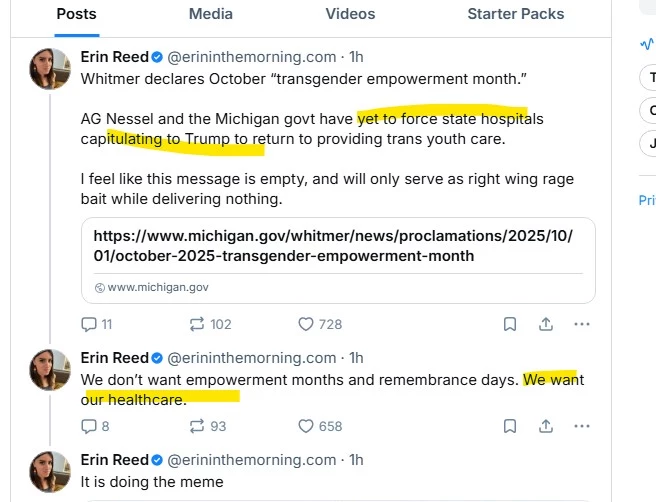
Task: Like the post with 728 likes
Action: click(306, 324)
